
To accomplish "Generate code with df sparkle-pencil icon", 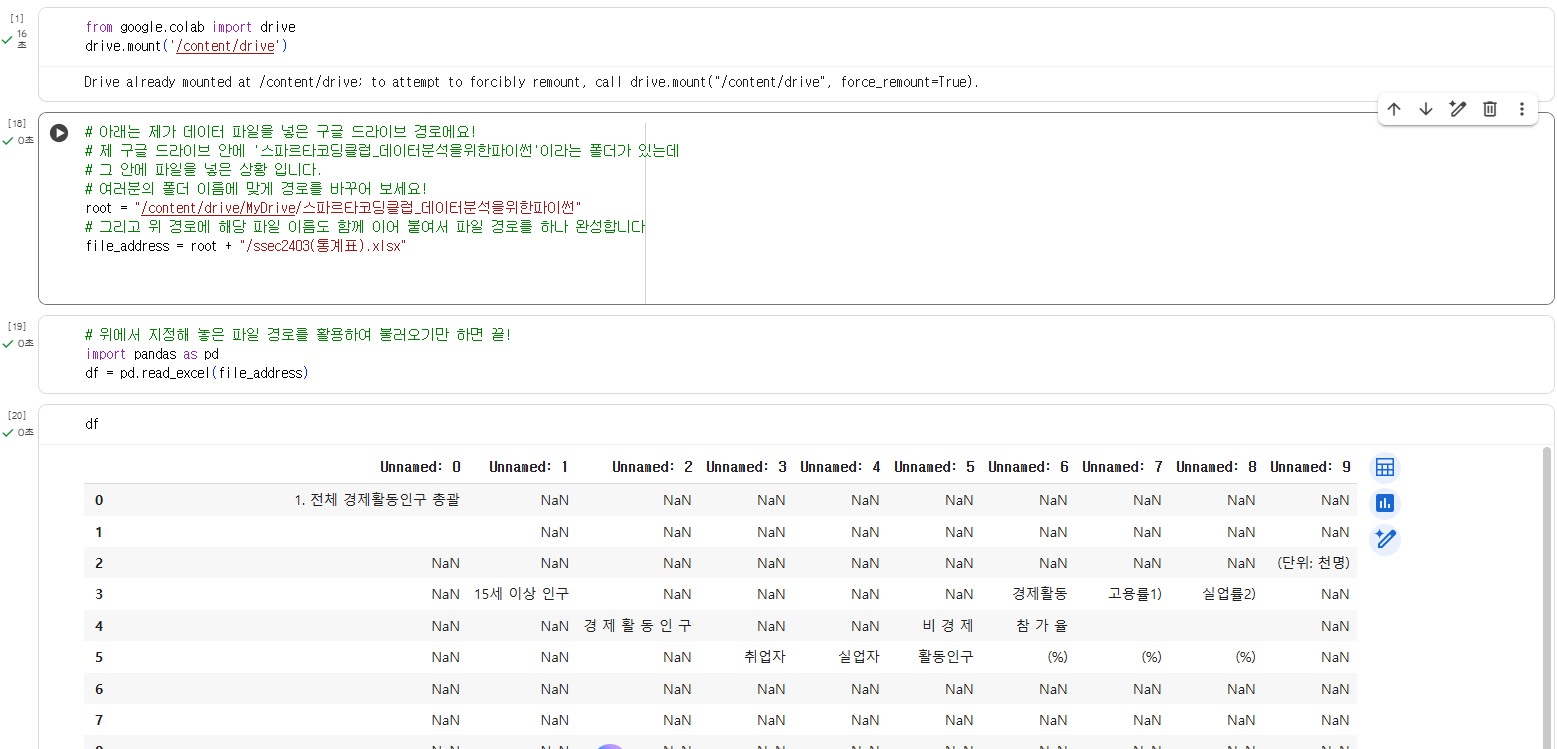I will 1385,539.
